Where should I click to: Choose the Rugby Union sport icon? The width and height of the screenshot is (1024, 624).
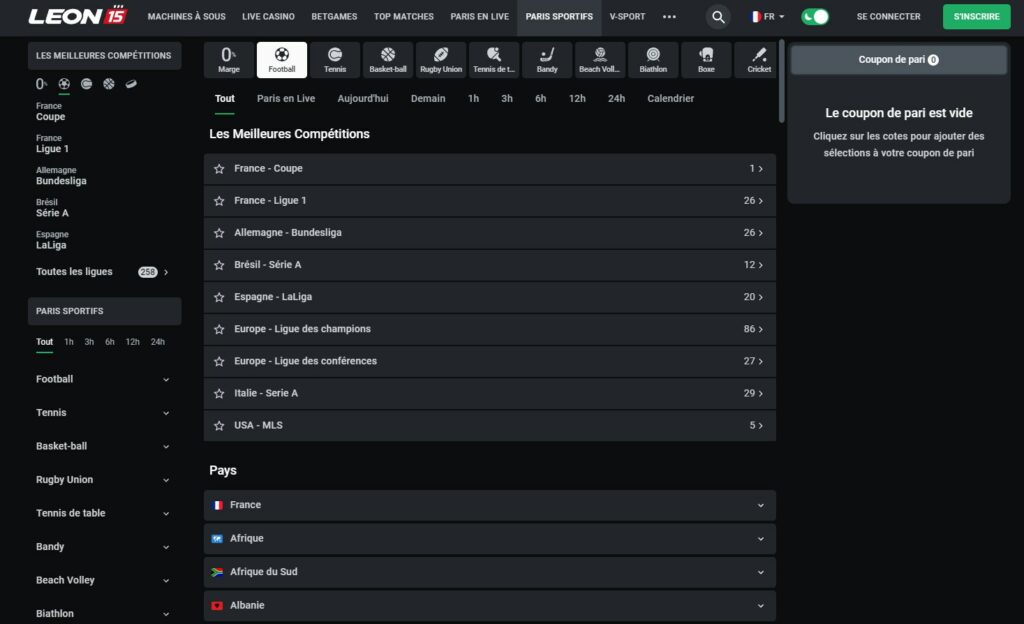(441, 60)
